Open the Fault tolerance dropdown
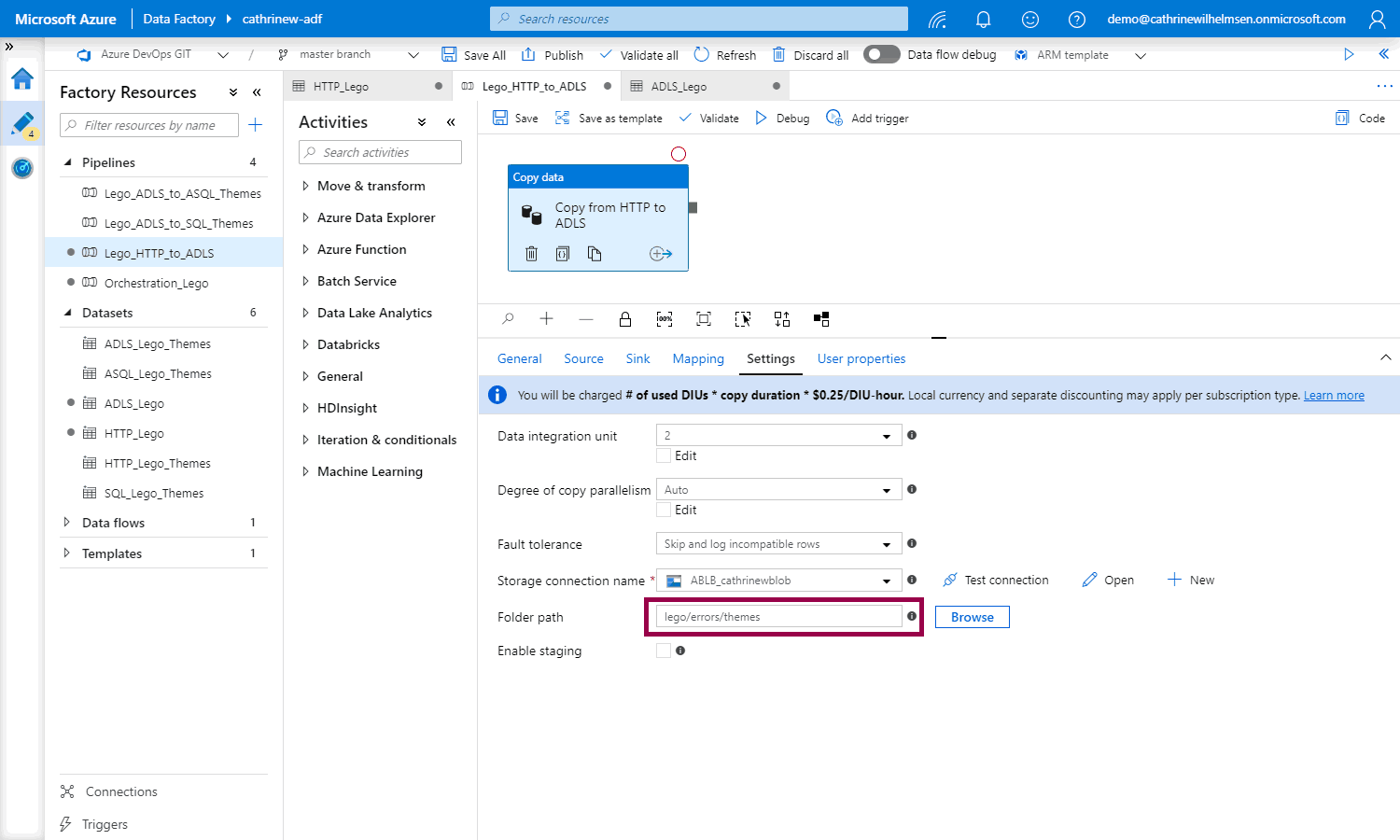This screenshot has height=840, width=1400. pos(778,544)
